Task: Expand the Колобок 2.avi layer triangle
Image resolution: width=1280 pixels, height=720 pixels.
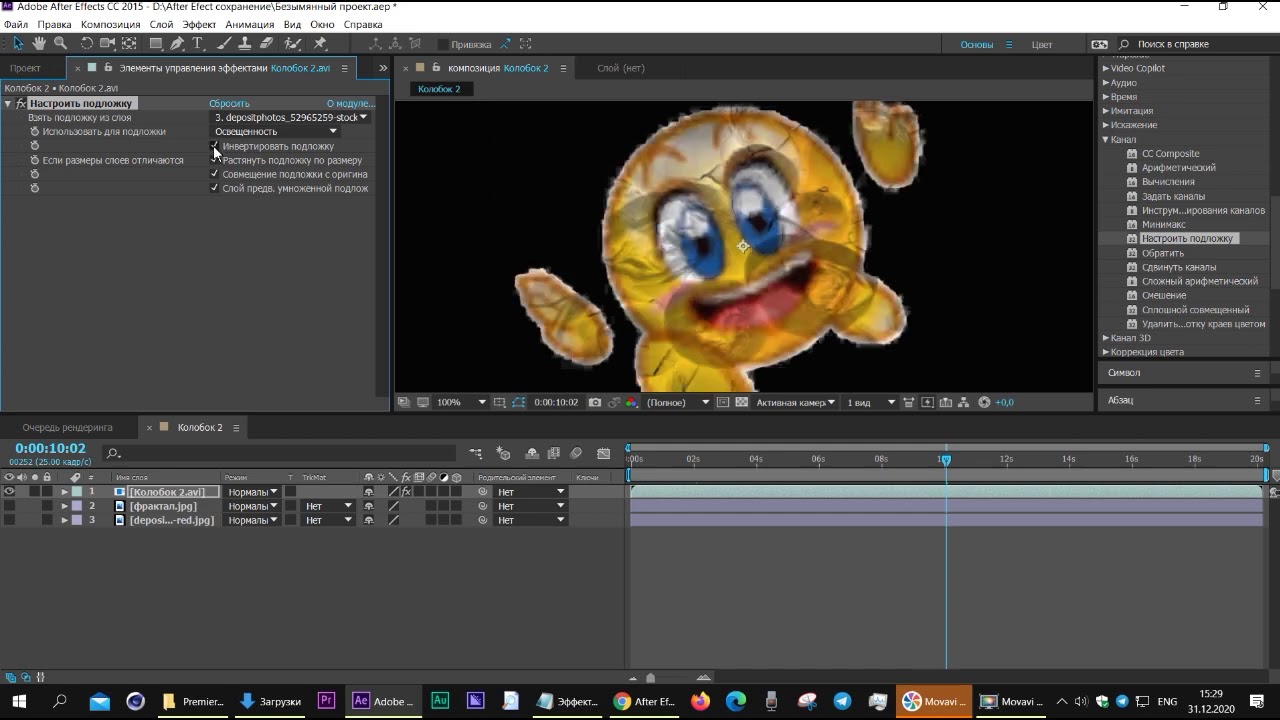Action: [65, 492]
